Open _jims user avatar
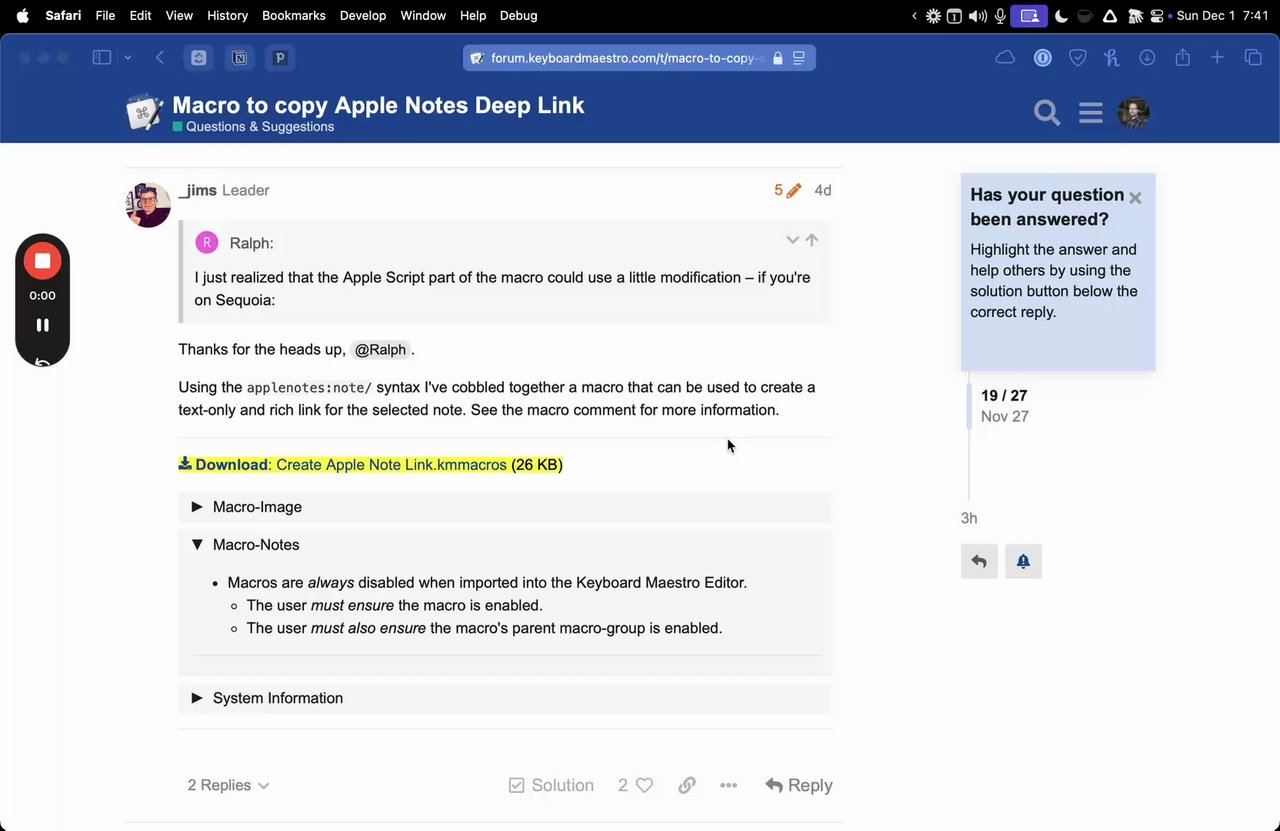 click(148, 205)
